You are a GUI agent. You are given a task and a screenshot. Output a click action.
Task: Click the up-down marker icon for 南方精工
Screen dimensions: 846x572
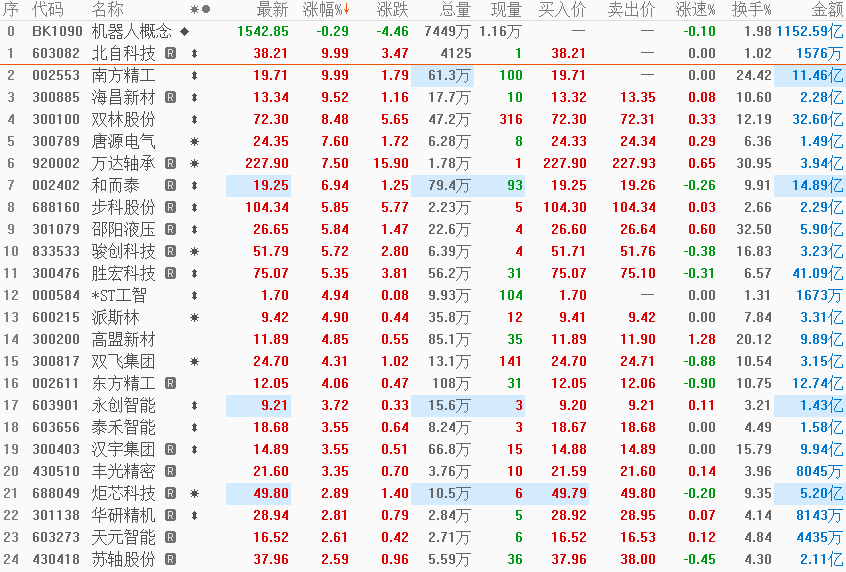pyautogui.click(x=194, y=75)
